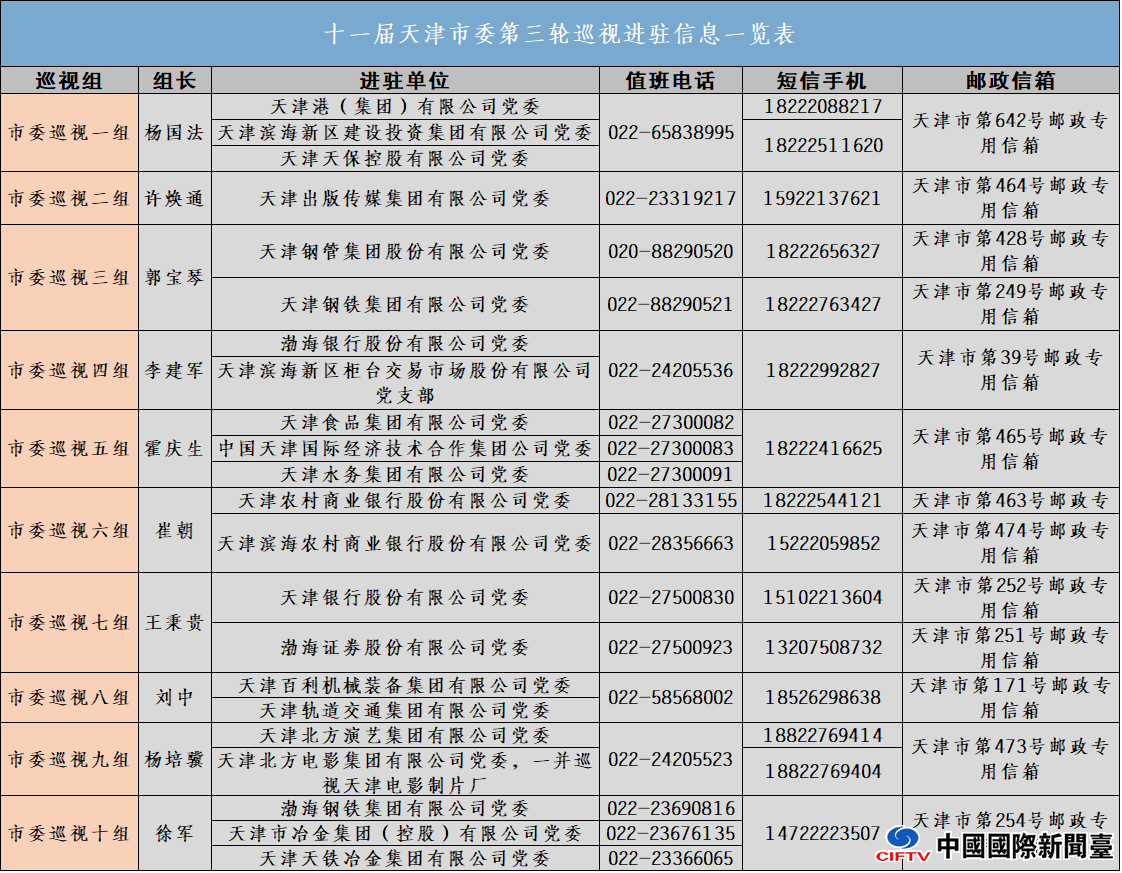Select the duty phone number 022-23319217

671,198
